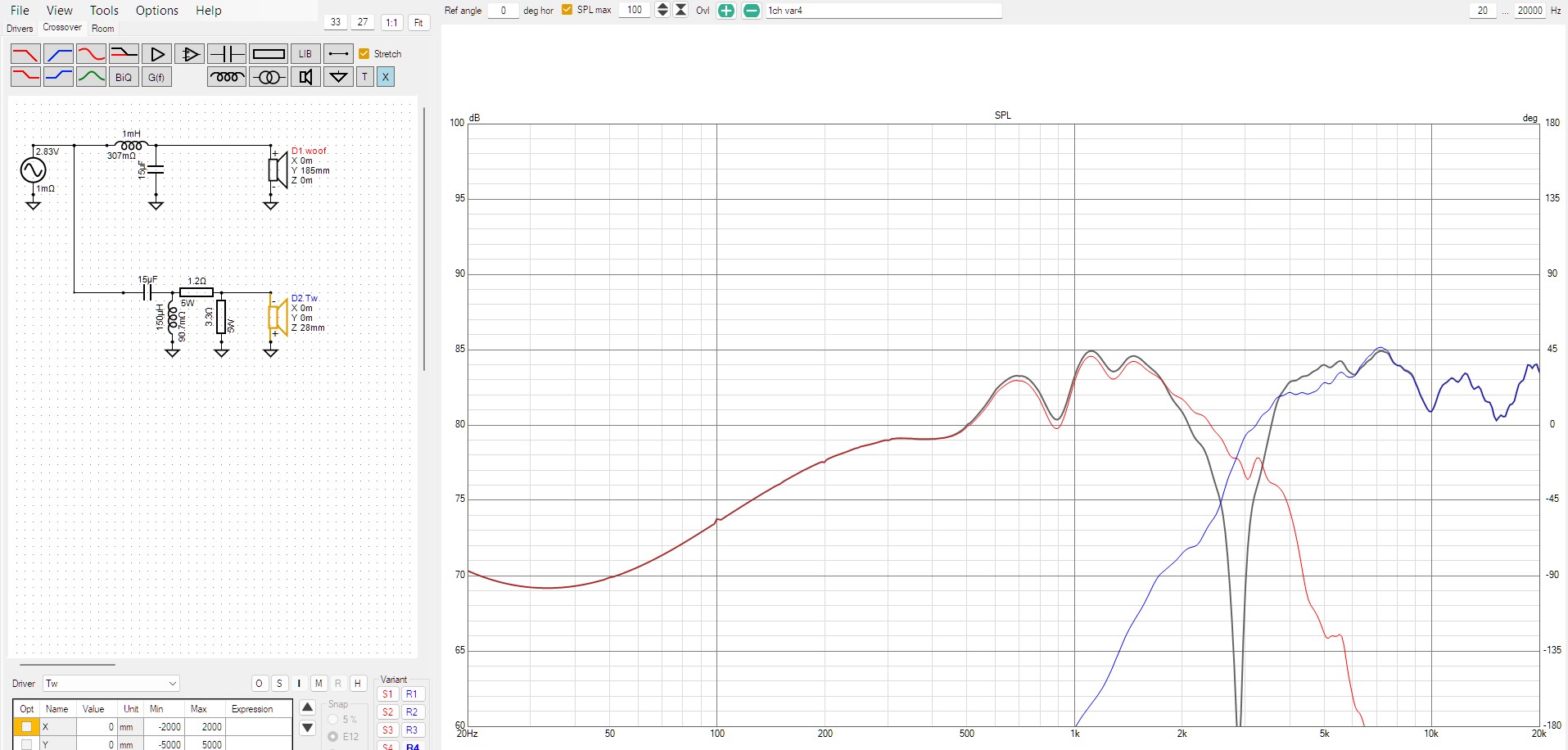Click the SPL max up/down stepper

pos(663,10)
